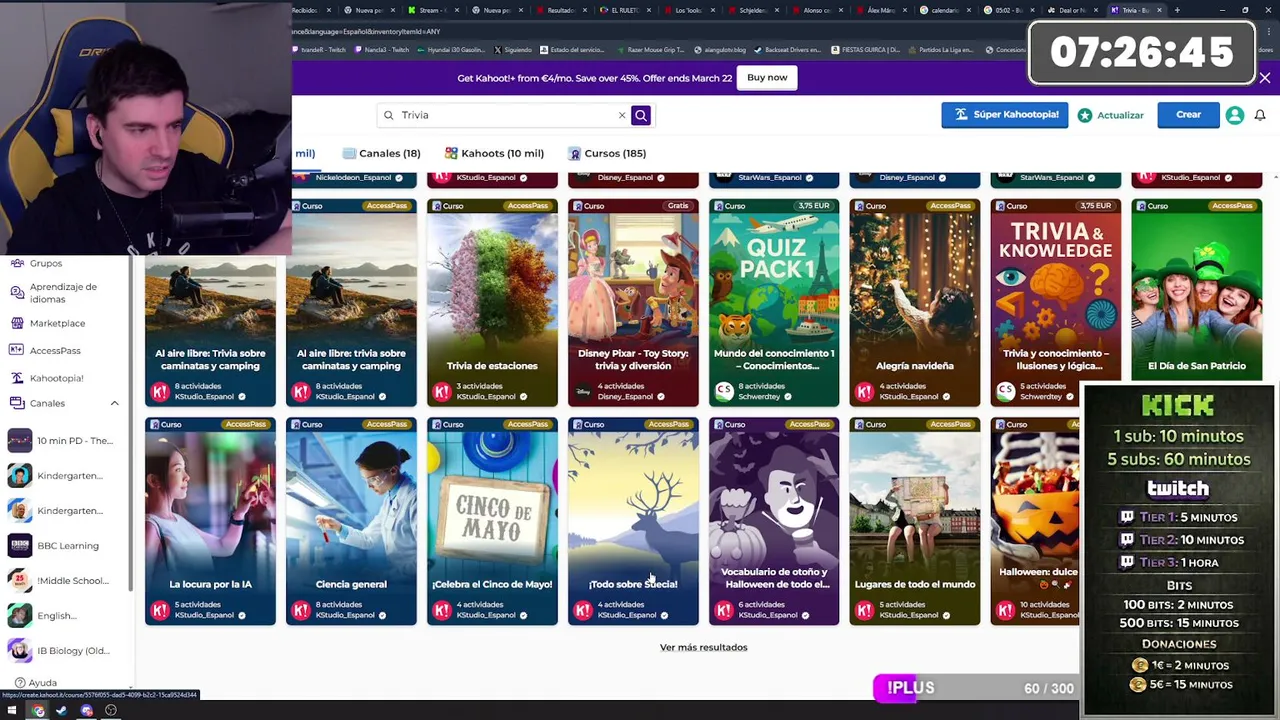Open the OBS taskbar icon

tap(111, 711)
